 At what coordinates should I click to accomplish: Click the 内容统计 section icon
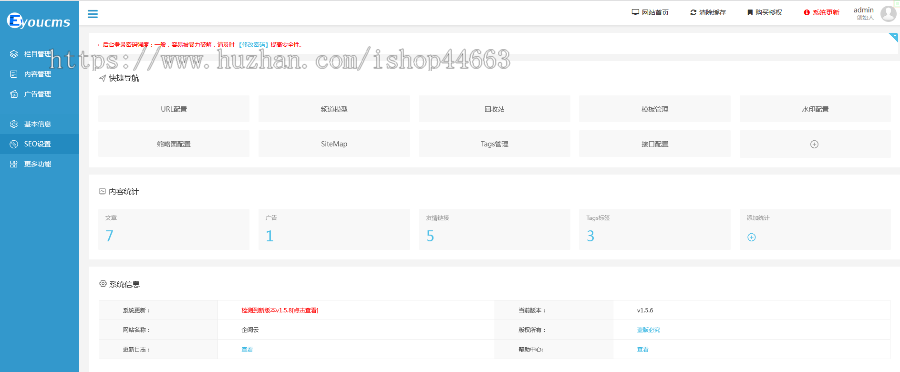click(102, 191)
